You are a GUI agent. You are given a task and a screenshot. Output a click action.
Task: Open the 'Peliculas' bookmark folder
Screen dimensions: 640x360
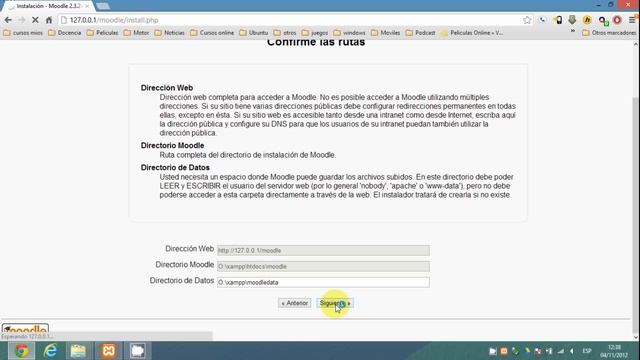[x=102, y=33]
